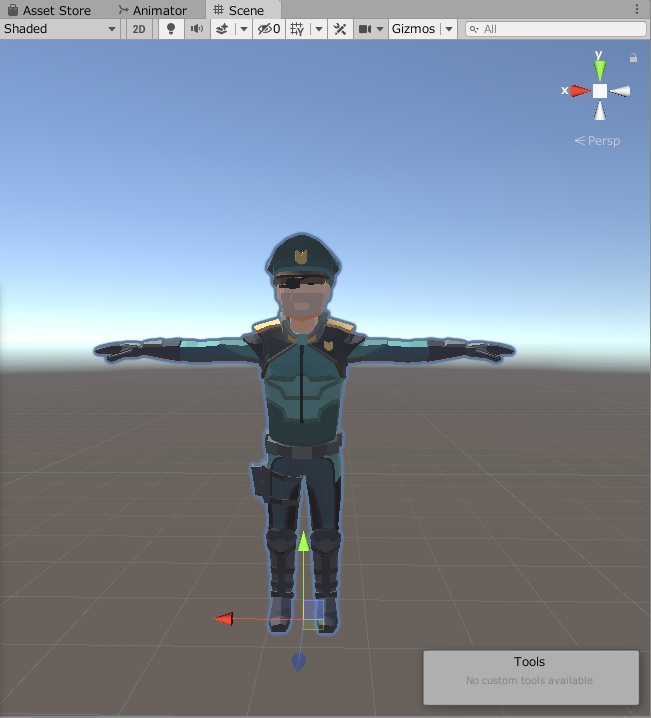The image size is (651, 718).
Task: Click the center cube of orientation gizmo
Action: tap(600, 91)
